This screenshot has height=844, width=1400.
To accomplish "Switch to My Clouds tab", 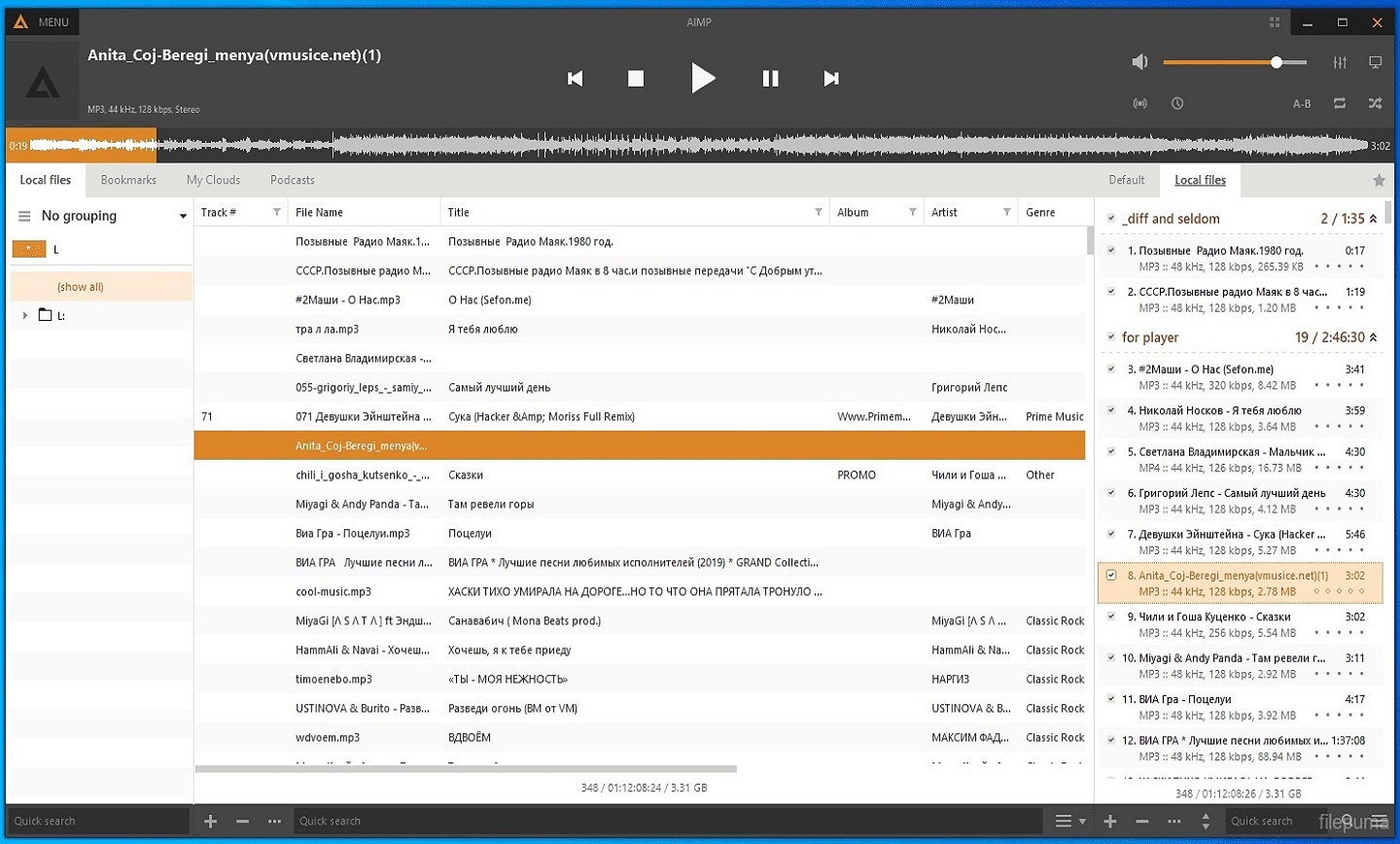I will point(213,180).
